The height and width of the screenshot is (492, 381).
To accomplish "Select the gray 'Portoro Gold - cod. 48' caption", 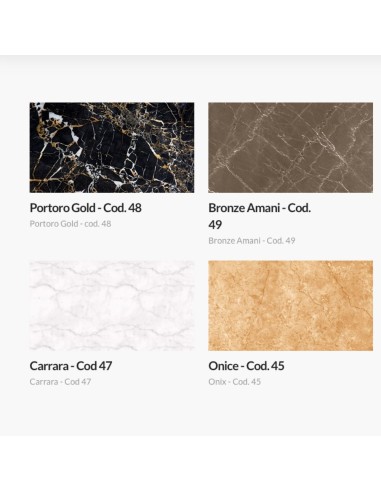I will click(x=70, y=224).
